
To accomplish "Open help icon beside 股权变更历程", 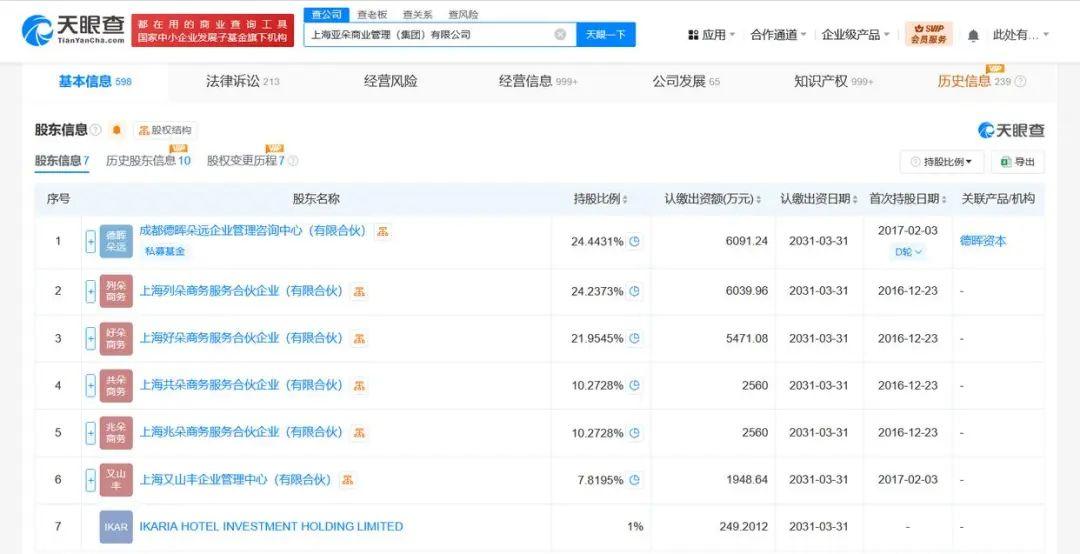I will [x=293, y=161].
